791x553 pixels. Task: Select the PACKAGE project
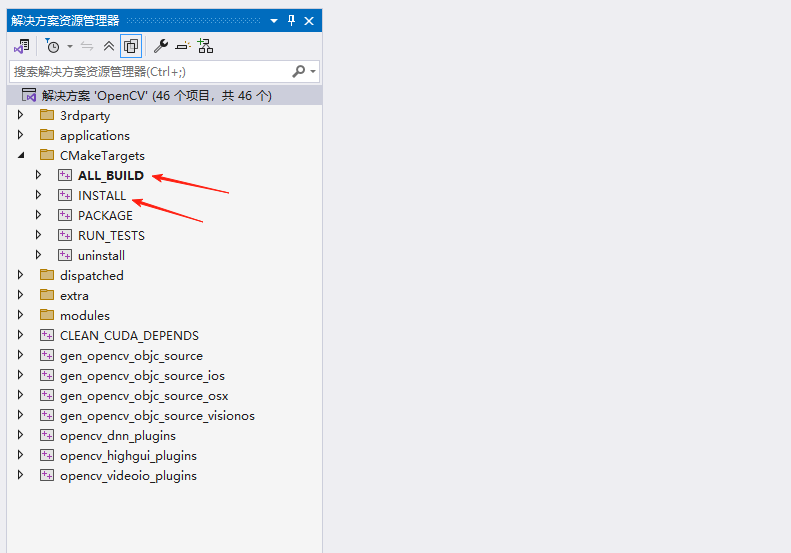pyautogui.click(x=105, y=215)
